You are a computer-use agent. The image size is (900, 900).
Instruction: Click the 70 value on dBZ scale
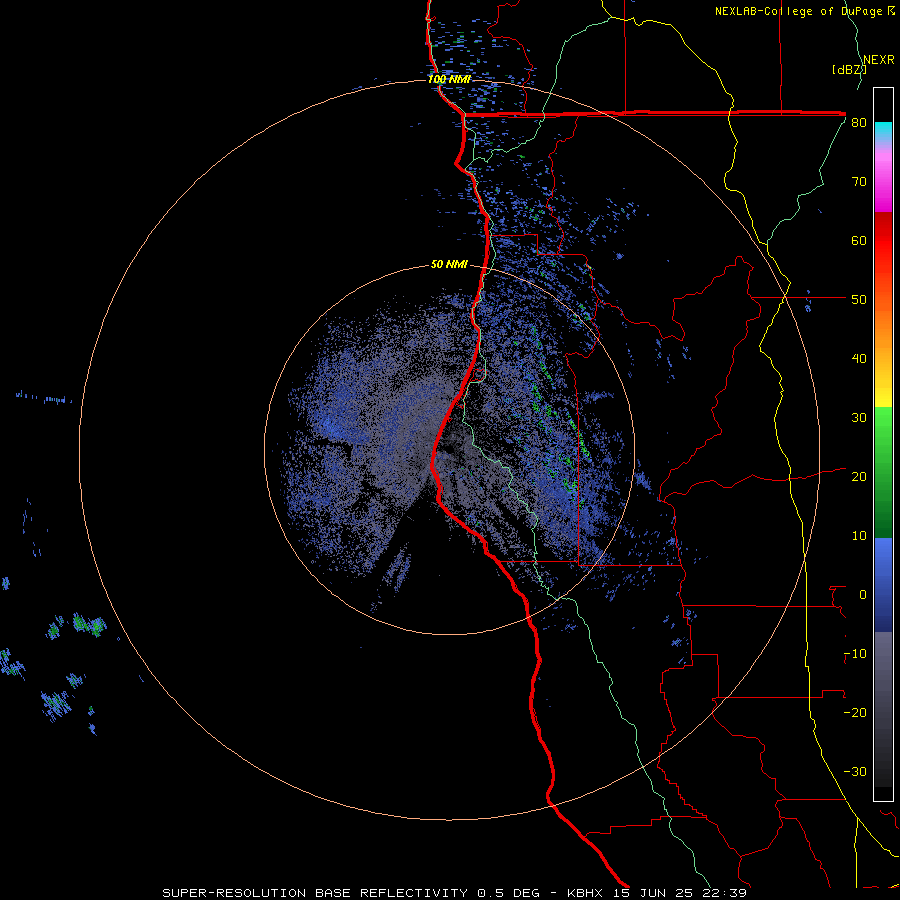tap(859, 182)
